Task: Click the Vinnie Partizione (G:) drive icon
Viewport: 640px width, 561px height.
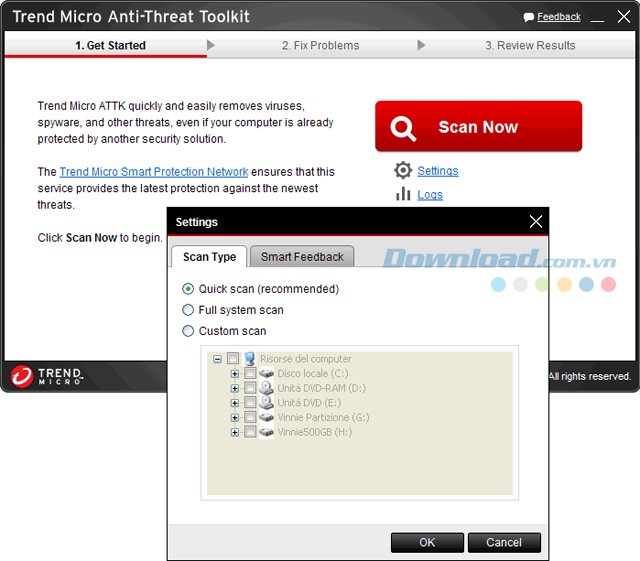Action: point(267,417)
